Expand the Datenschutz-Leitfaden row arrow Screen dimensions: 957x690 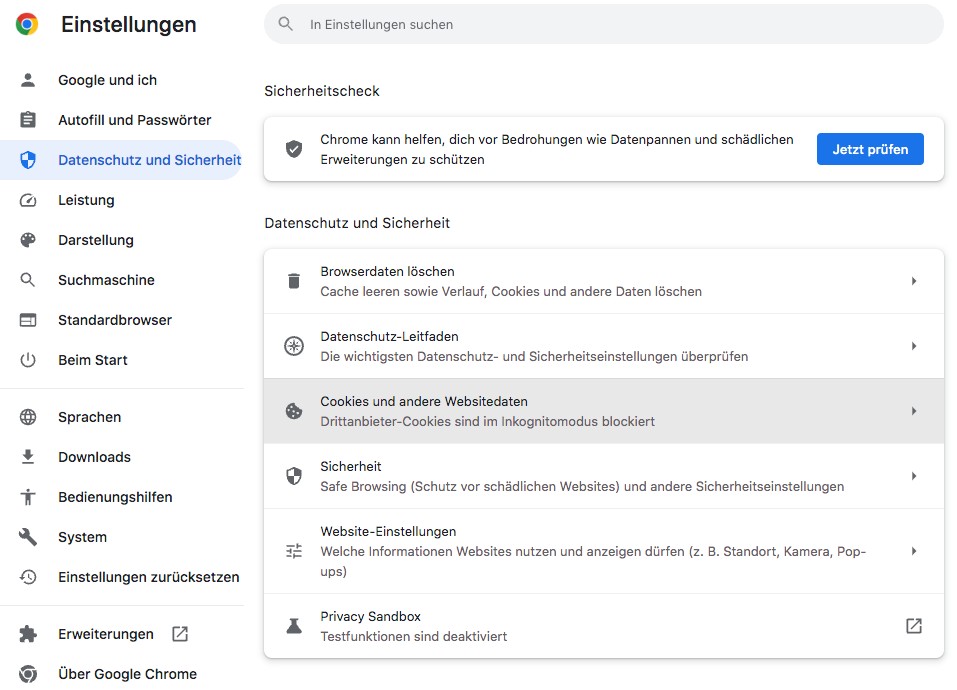[913, 346]
